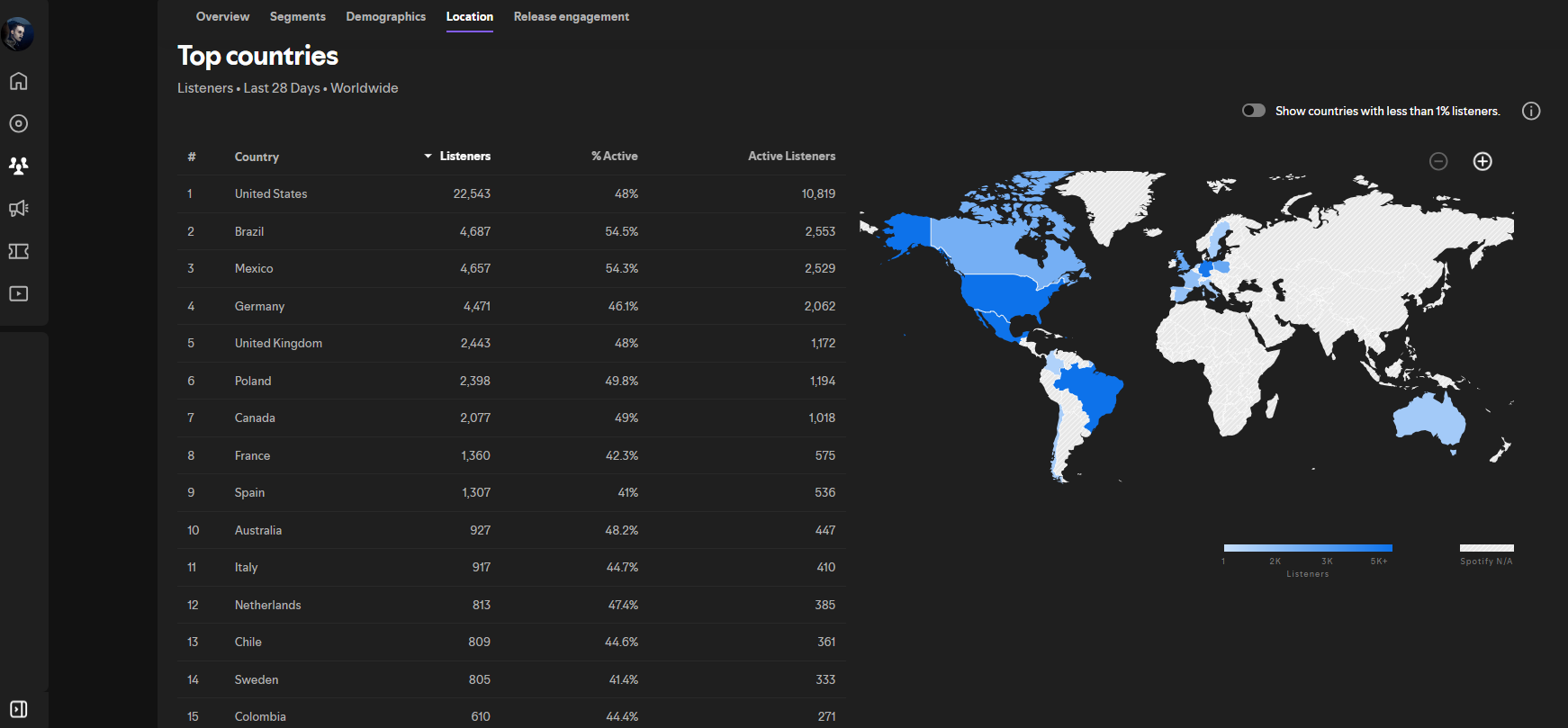1568x728 pixels.
Task: Open the profile avatar in the sidebar
Action: (18, 34)
